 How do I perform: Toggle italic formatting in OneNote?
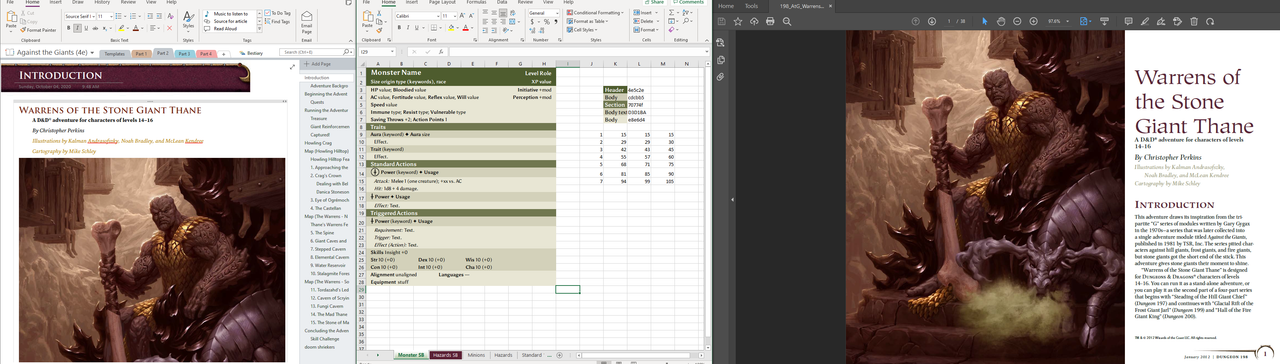pyautogui.click(x=77, y=28)
